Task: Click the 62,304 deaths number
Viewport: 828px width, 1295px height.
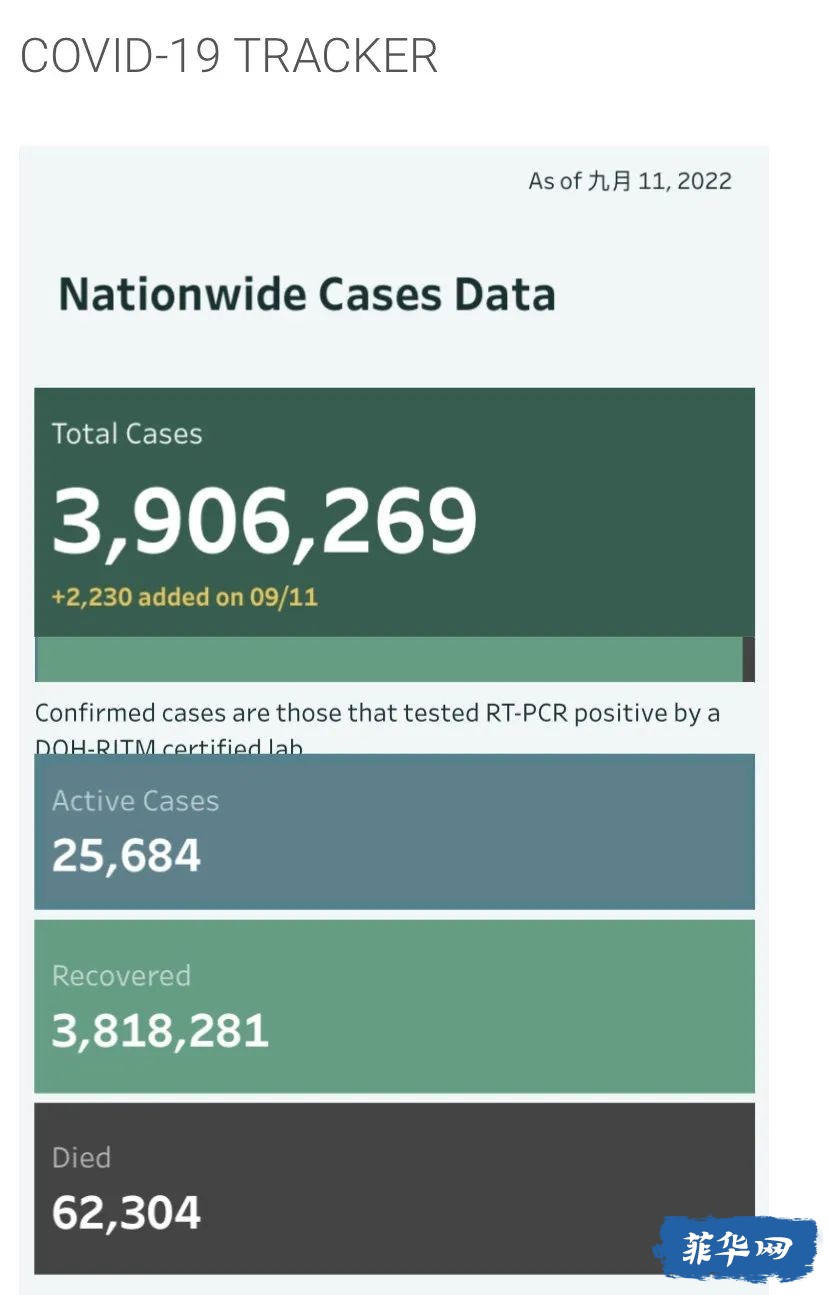Action: click(x=126, y=1213)
